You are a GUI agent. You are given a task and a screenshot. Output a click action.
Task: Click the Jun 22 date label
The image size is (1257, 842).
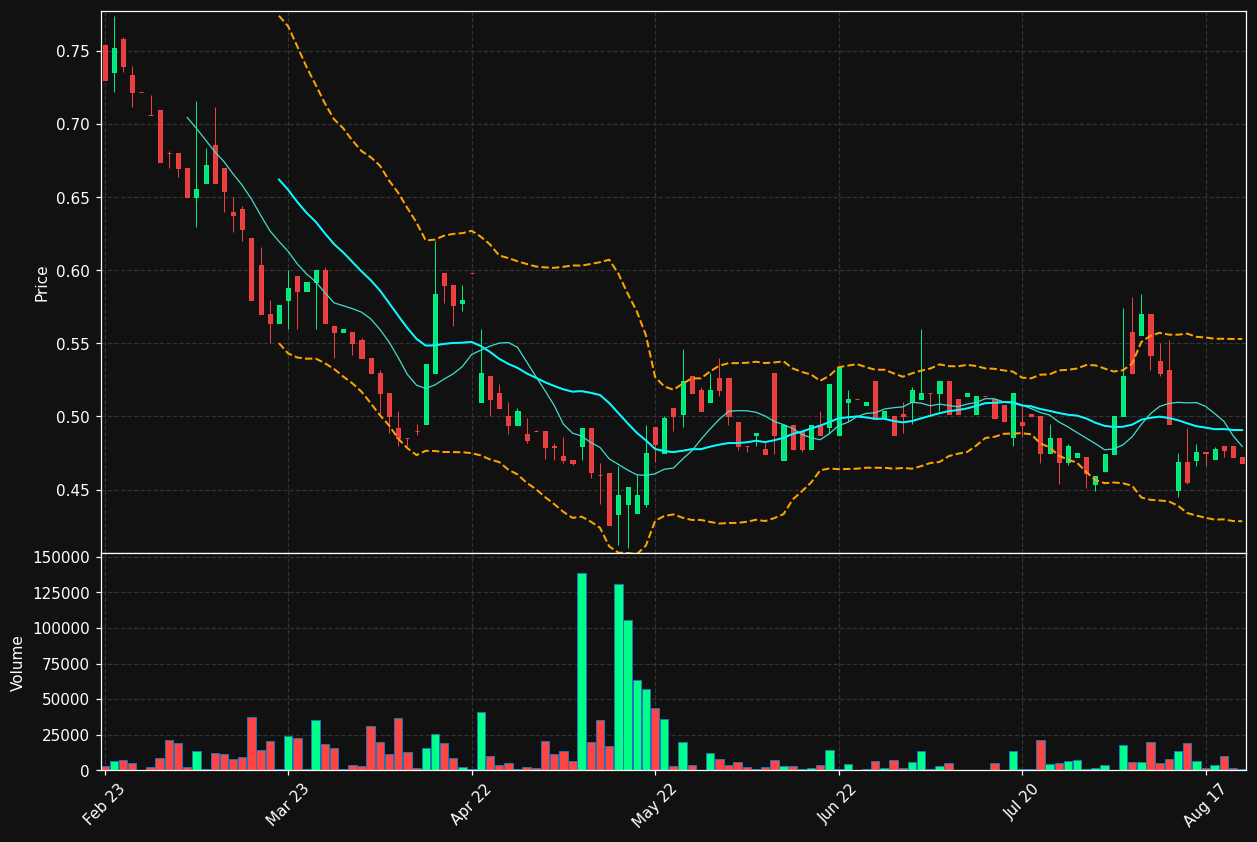point(838,804)
